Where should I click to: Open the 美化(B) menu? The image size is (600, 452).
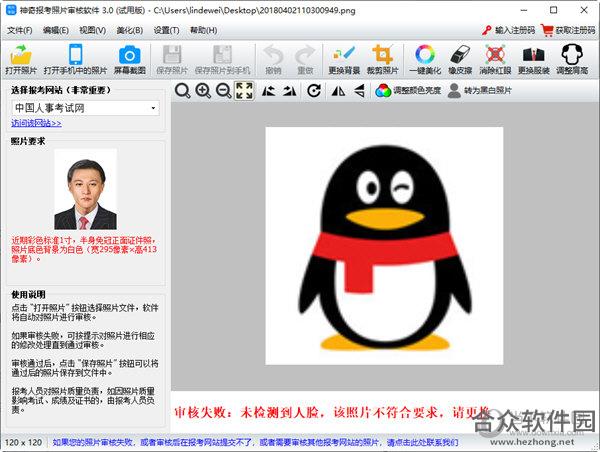tap(130, 31)
